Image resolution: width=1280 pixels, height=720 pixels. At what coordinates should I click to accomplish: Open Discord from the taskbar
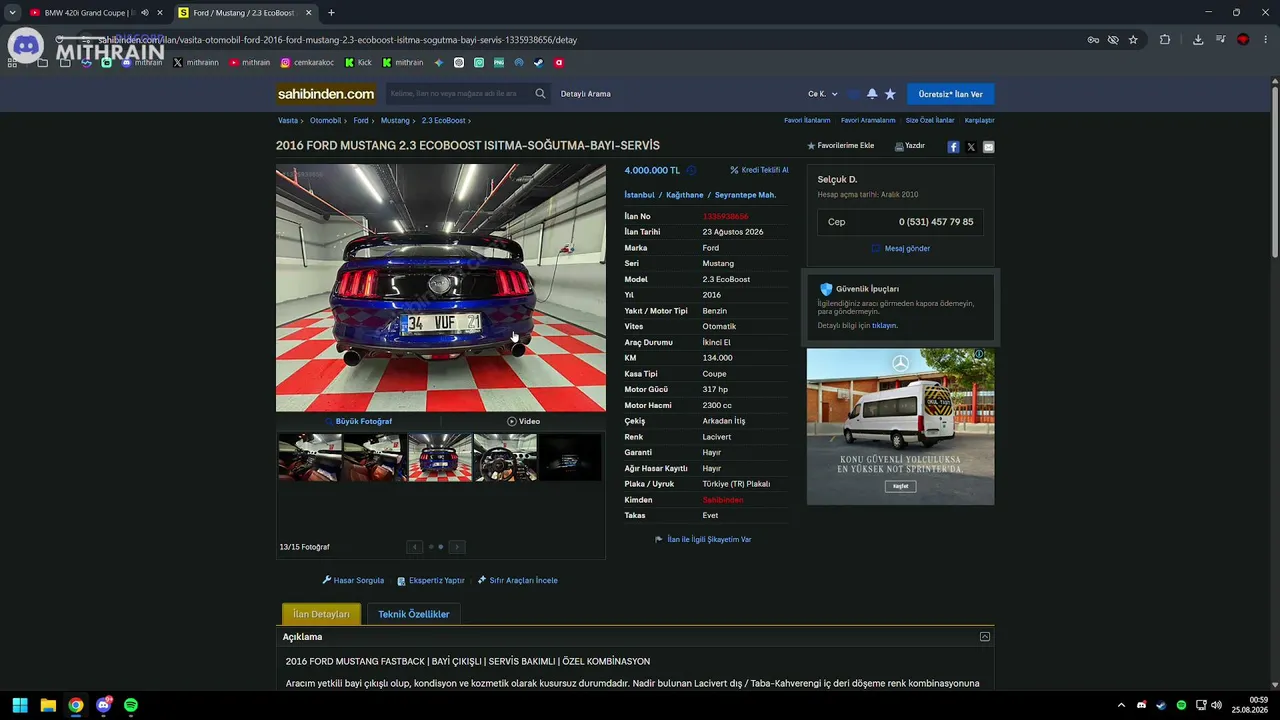103,705
